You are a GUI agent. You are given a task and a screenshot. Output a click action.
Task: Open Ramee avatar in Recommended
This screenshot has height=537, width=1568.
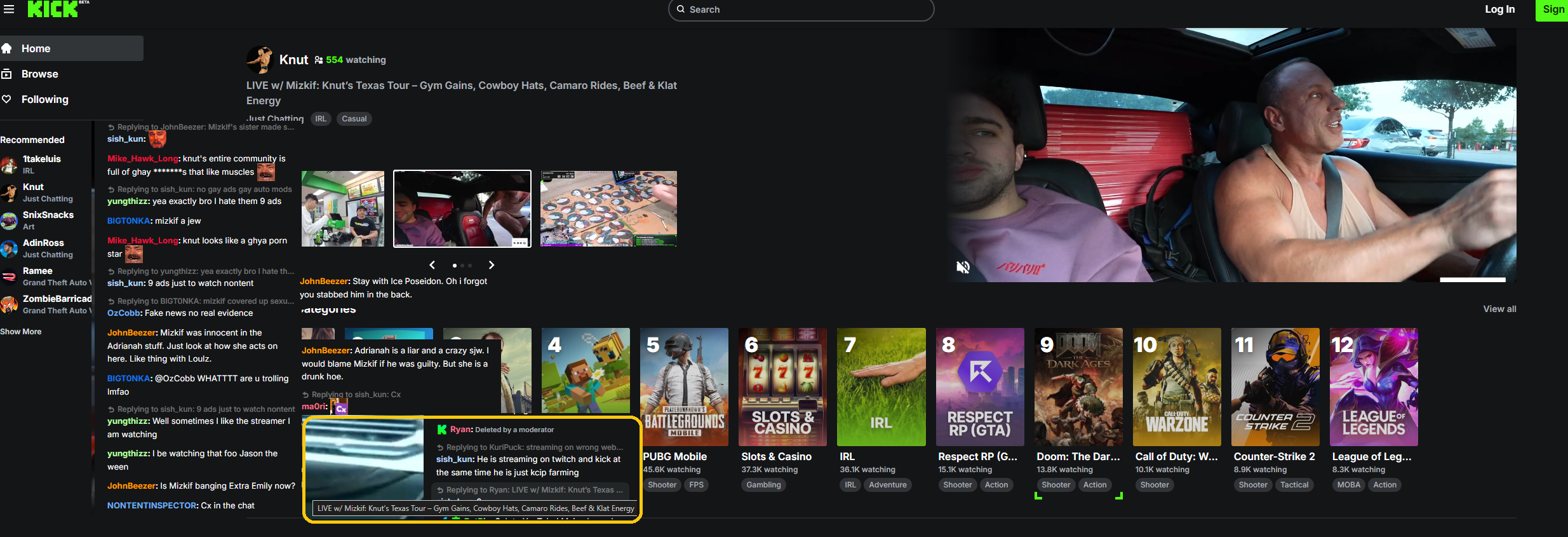[9, 276]
